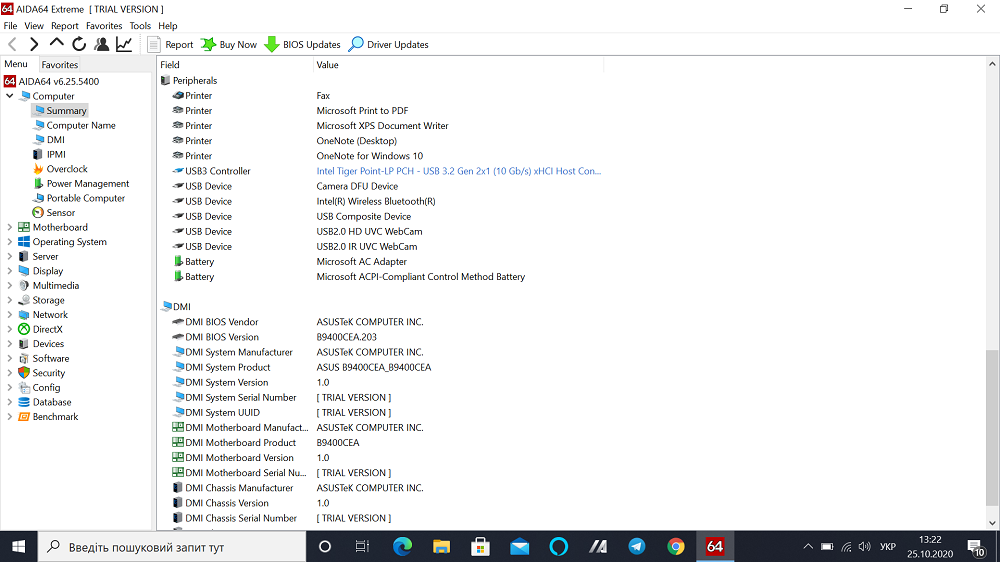Expand the Benchmark tree node

point(10,417)
